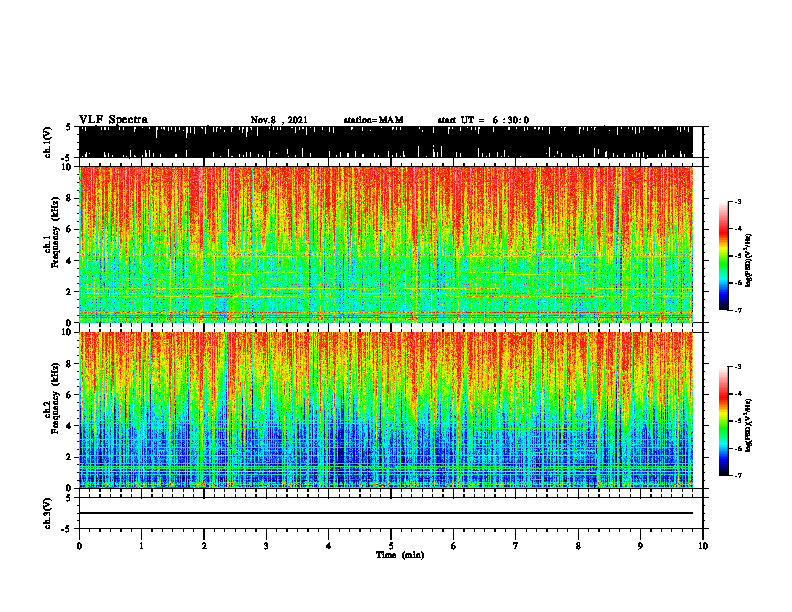Click the black ch.1(V) waveform strip
This screenshot has height=612, width=792.
(386, 142)
